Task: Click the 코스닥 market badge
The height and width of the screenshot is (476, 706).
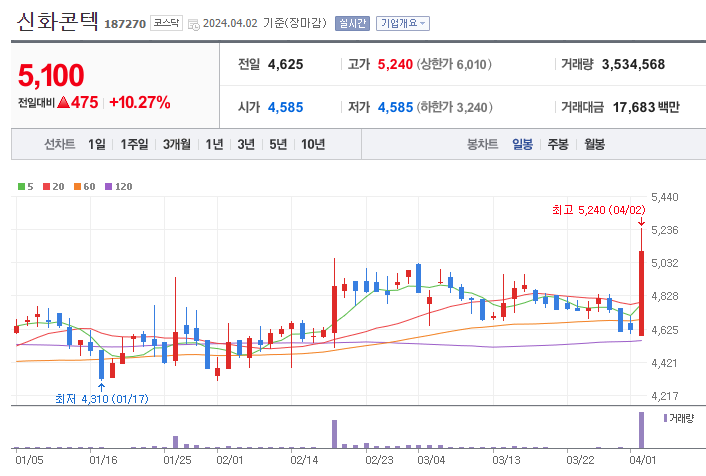Action: (166, 23)
